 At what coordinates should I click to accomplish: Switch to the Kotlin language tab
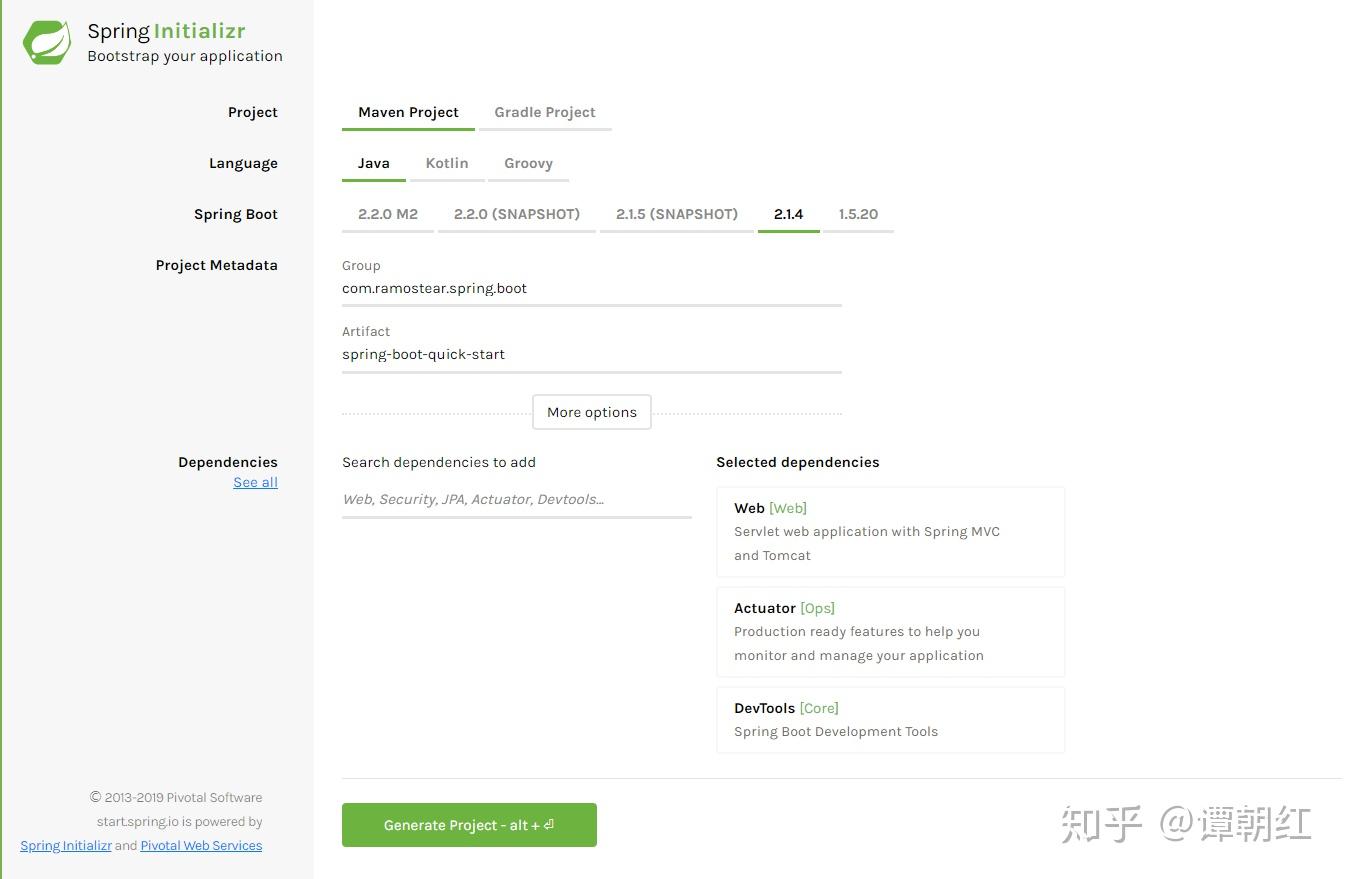pos(446,163)
